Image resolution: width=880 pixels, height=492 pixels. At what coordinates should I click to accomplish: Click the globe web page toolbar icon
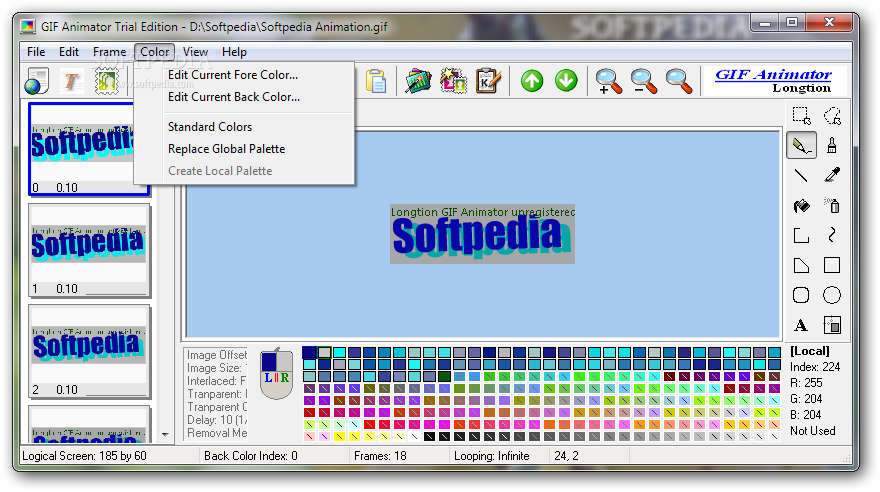(x=37, y=81)
